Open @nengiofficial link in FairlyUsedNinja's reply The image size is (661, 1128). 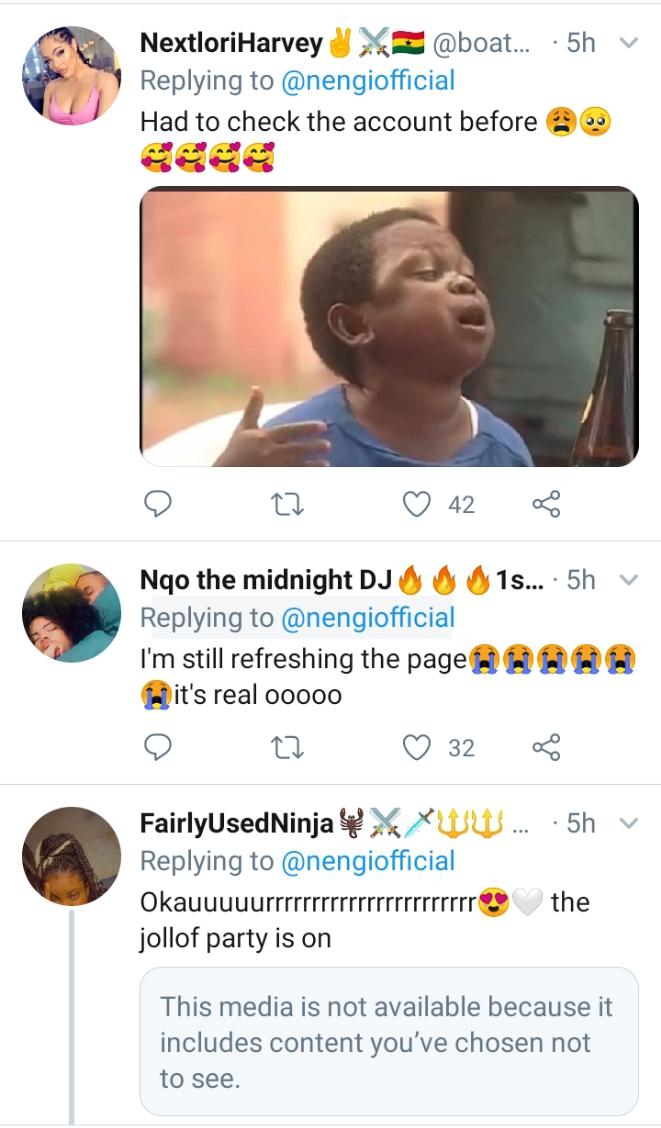367,861
